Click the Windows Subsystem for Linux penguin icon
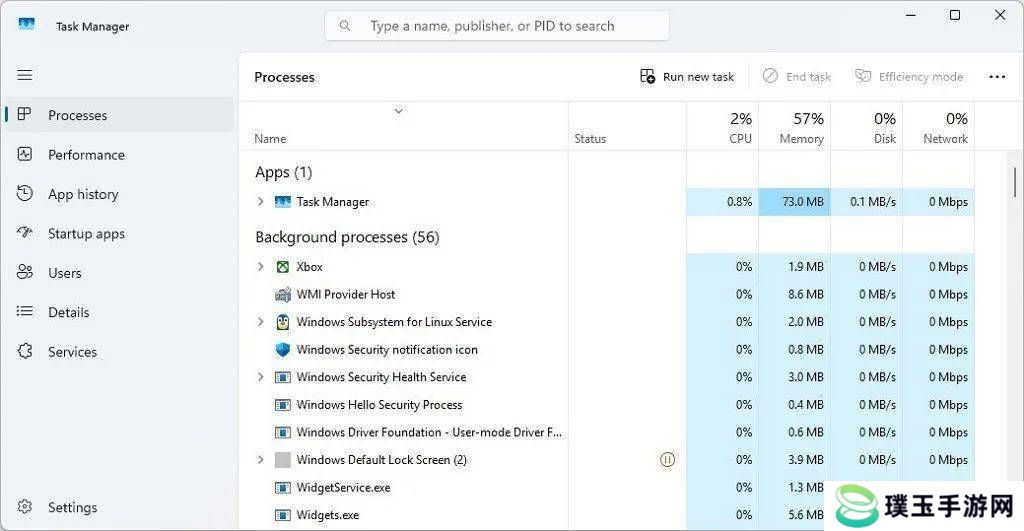Image resolution: width=1024 pixels, height=531 pixels. pyautogui.click(x=283, y=321)
